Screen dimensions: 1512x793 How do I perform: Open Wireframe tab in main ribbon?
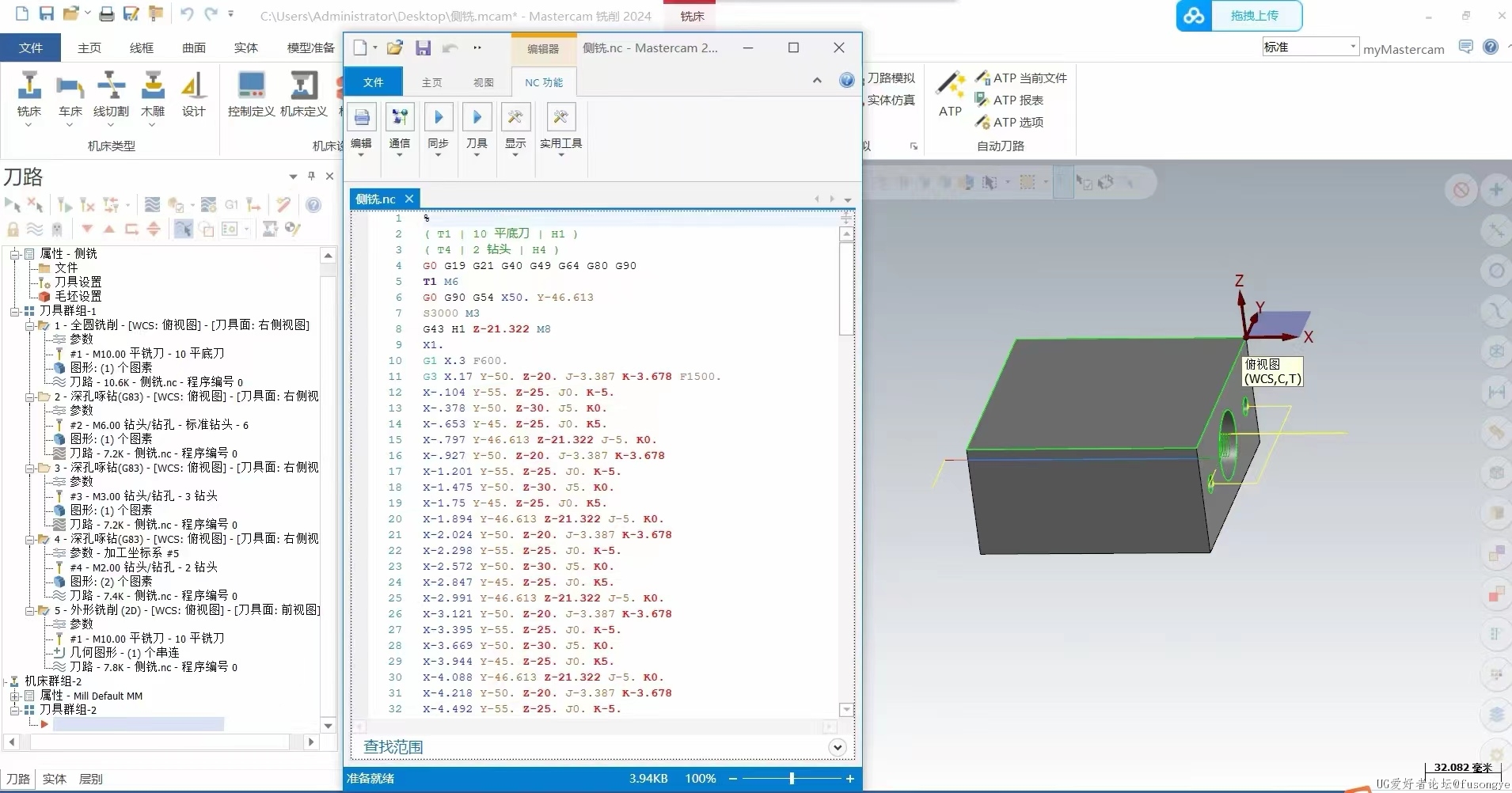click(x=142, y=47)
